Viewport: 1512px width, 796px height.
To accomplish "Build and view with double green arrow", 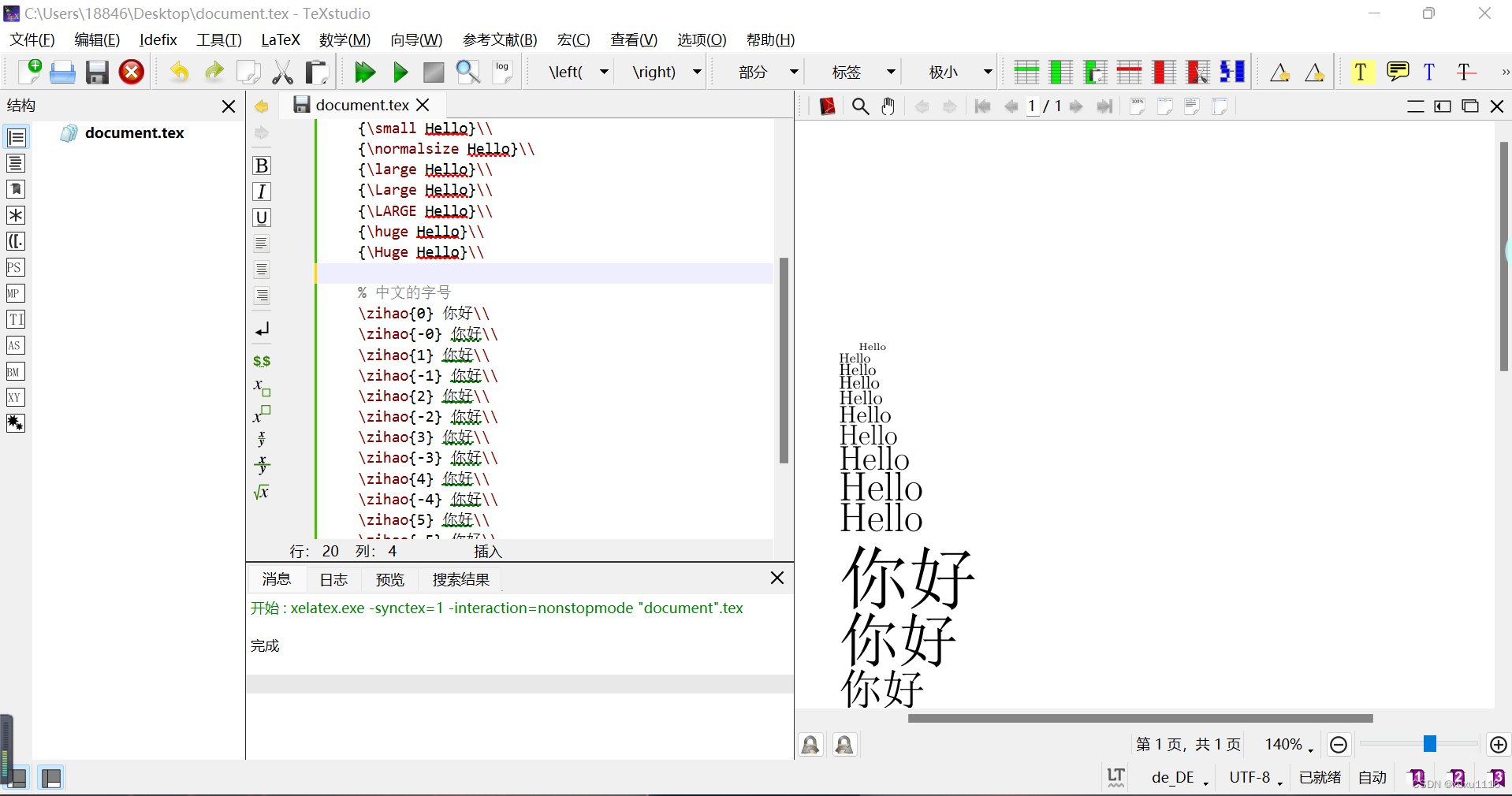I will point(364,72).
